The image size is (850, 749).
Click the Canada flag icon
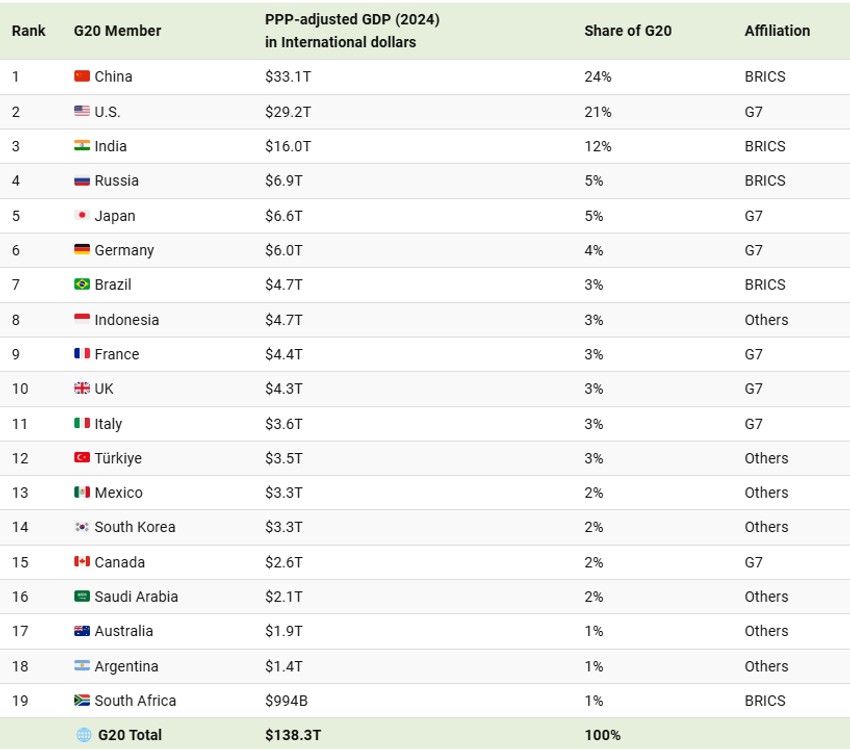[82, 562]
